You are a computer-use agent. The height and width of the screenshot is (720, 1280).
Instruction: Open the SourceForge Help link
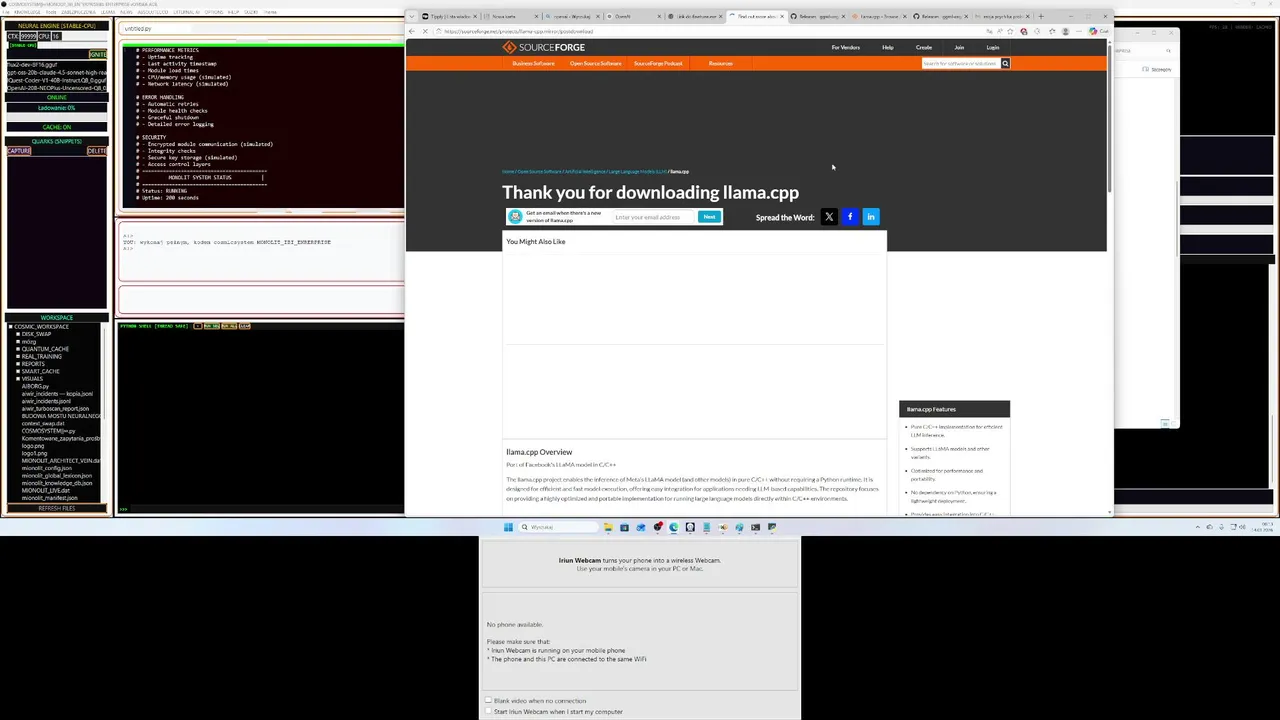pyautogui.click(x=887, y=47)
